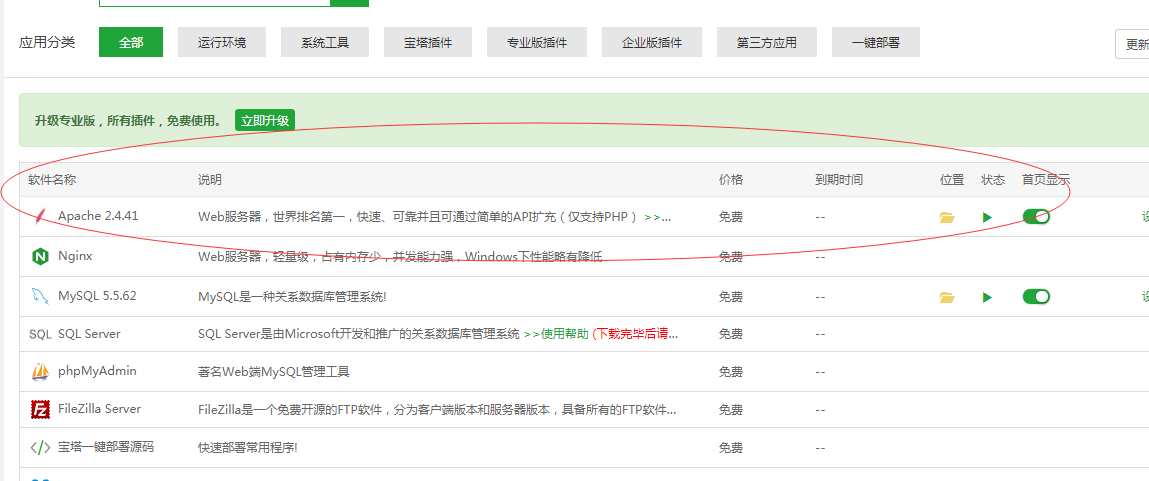This screenshot has width=1149, height=481.
Task: Click the 首页显示 column header
Action: click(x=1046, y=180)
